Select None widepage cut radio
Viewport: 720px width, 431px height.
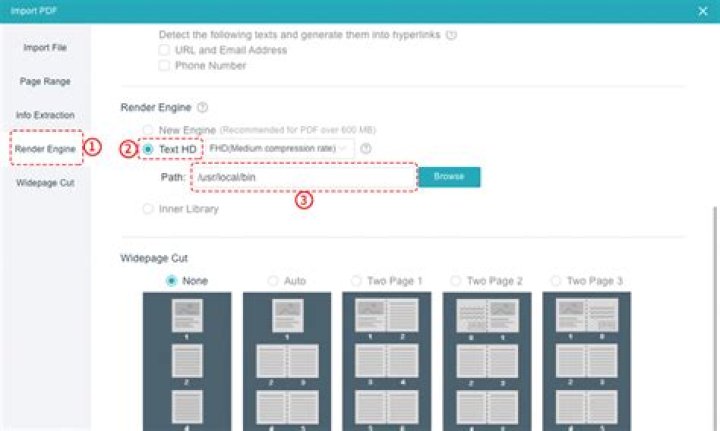click(171, 281)
